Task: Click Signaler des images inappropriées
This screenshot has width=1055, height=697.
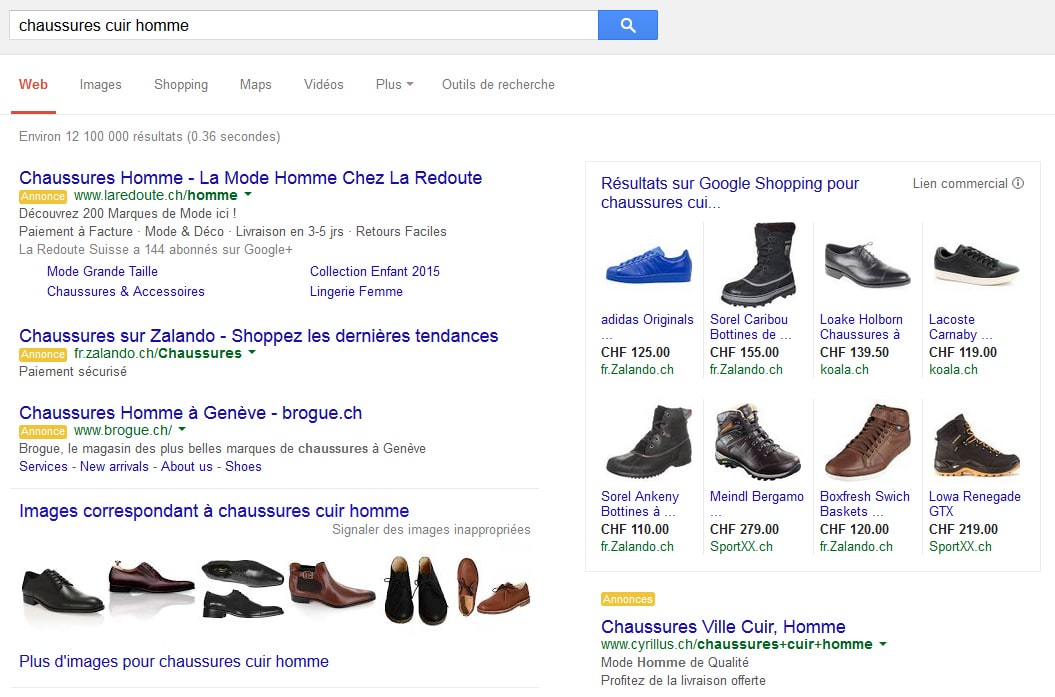Action: (431, 529)
